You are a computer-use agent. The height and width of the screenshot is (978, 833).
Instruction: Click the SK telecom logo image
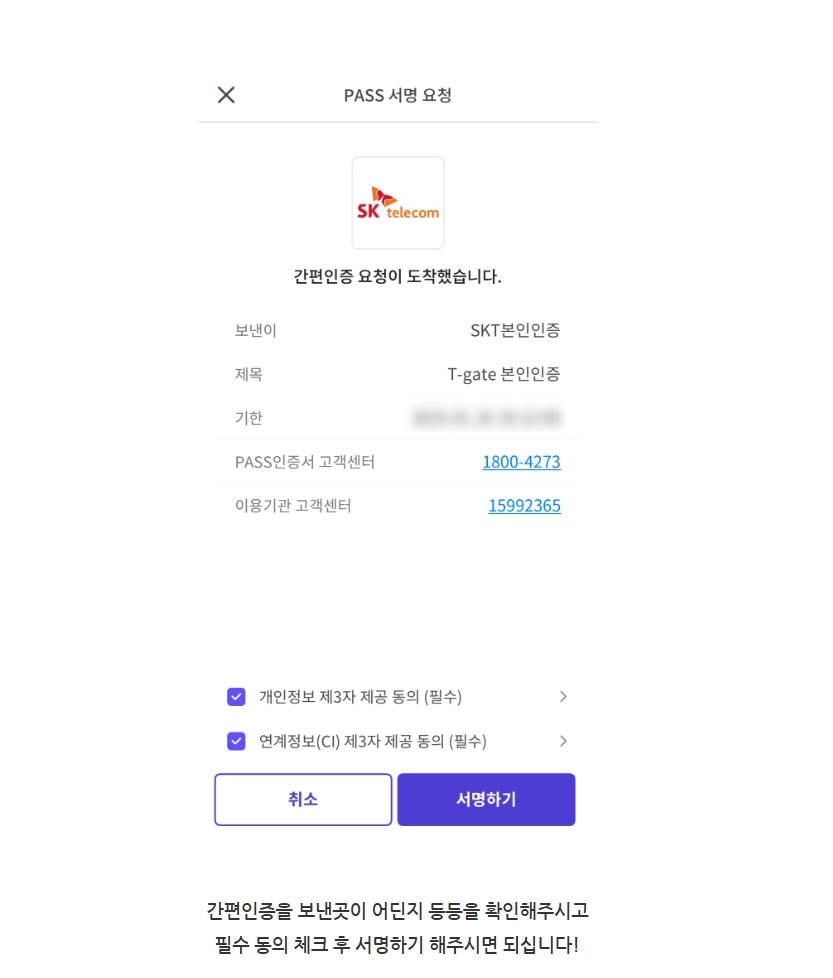[x=398, y=203]
